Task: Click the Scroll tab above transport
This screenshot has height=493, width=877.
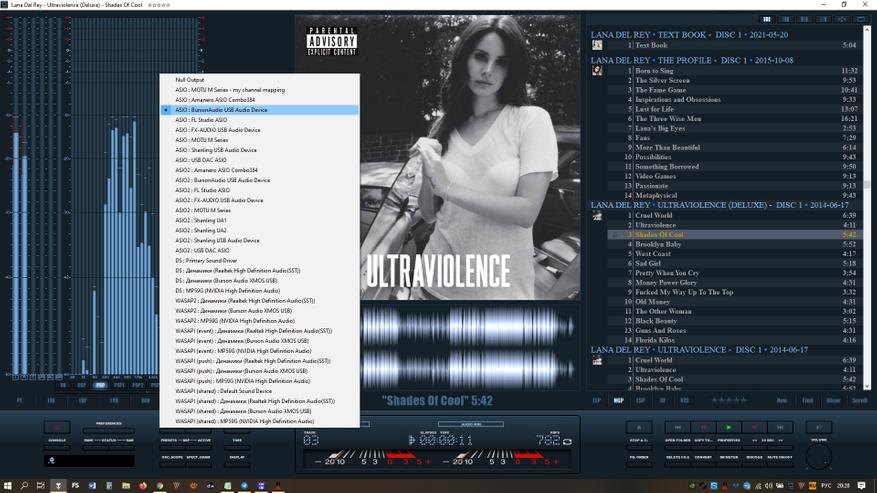Action: pos(860,400)
